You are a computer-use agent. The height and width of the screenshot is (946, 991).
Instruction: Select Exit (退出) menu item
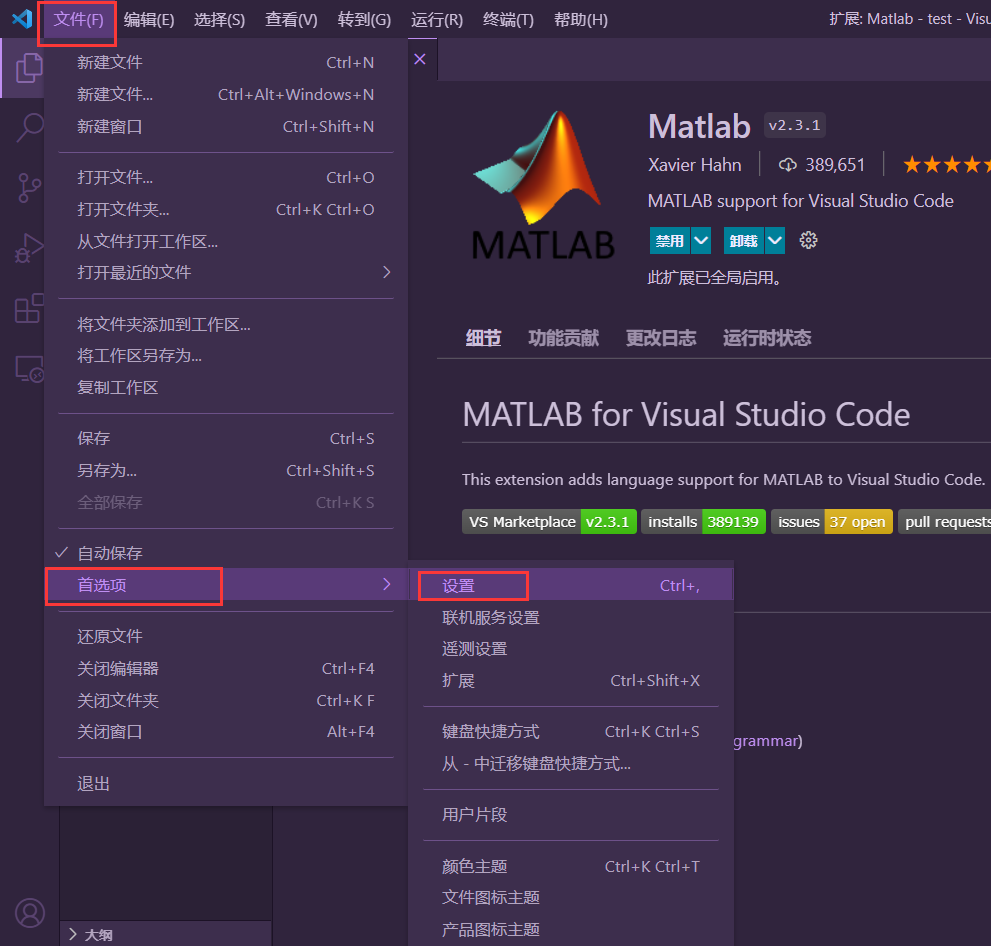[x=226, y=784]
